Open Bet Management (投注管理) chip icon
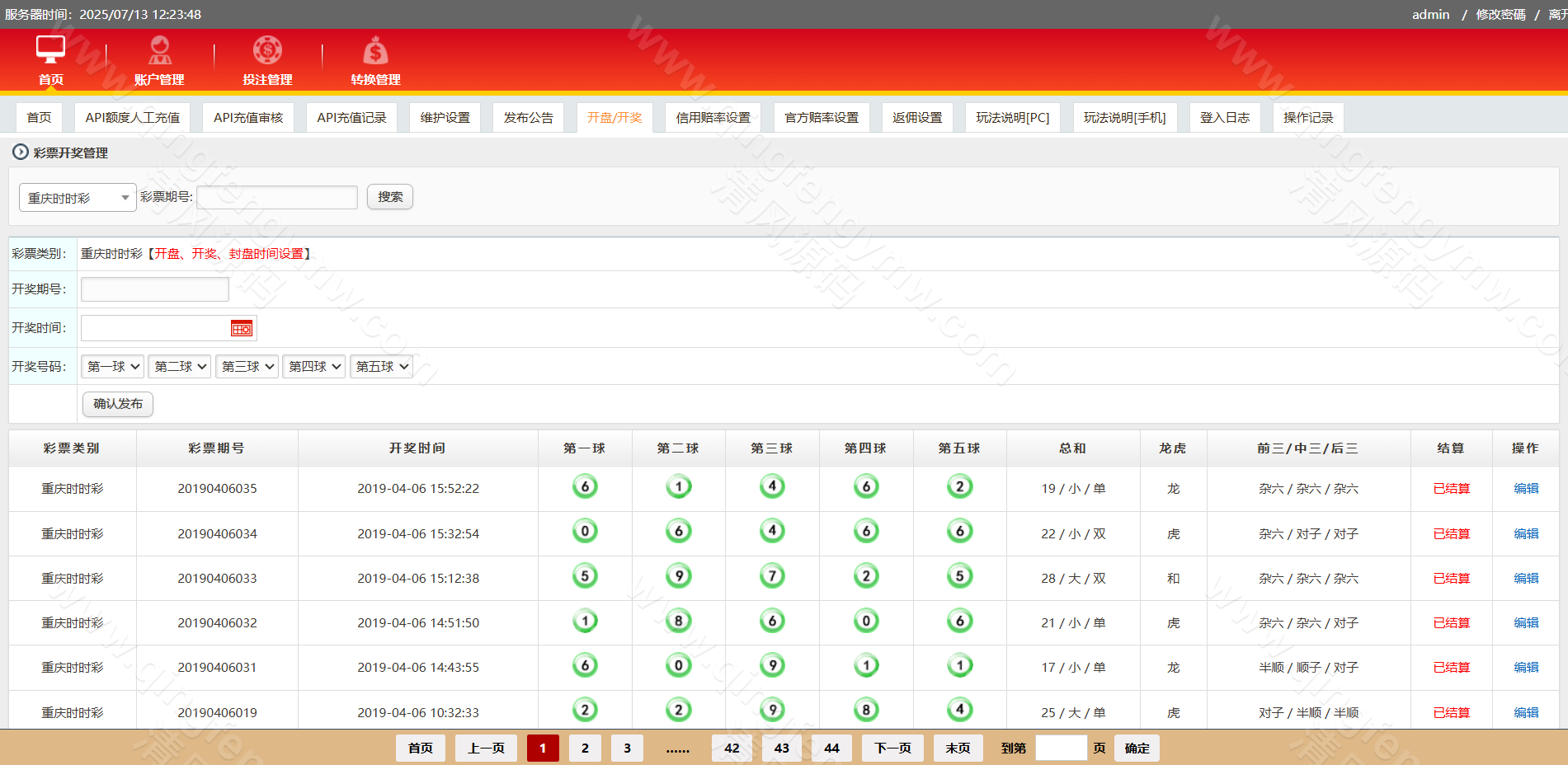Viewport: 1568px width, 765px height. (x=267, y=50)
